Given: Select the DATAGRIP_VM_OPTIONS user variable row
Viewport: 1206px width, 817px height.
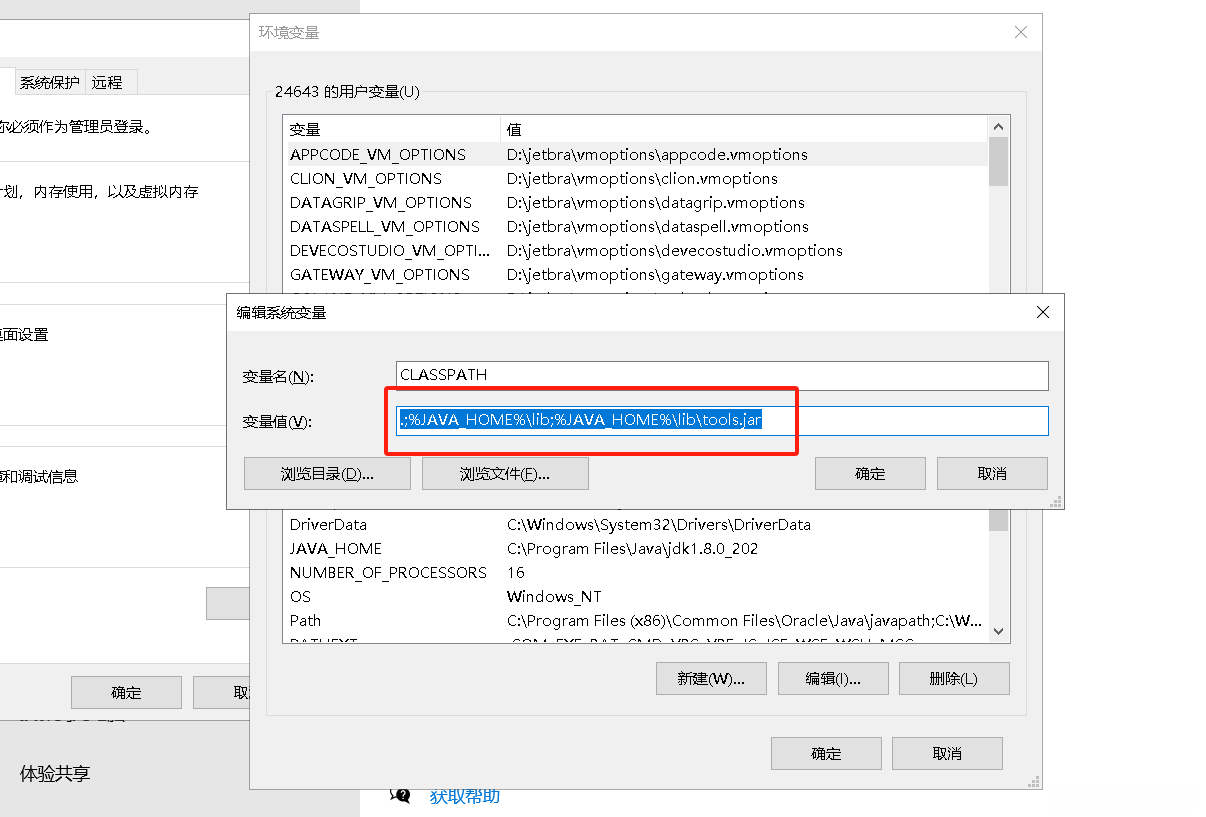Looking at the screenshot, I should 635,202.
